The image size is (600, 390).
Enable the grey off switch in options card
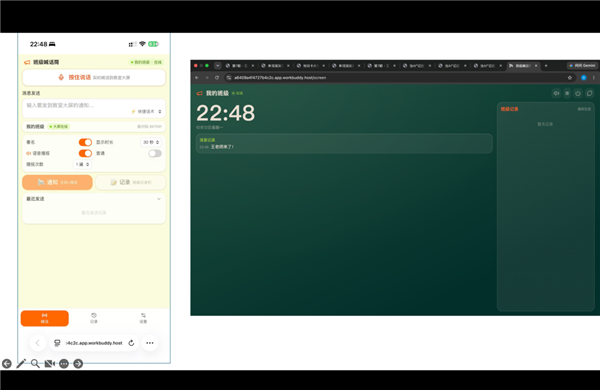click(155, 153)
